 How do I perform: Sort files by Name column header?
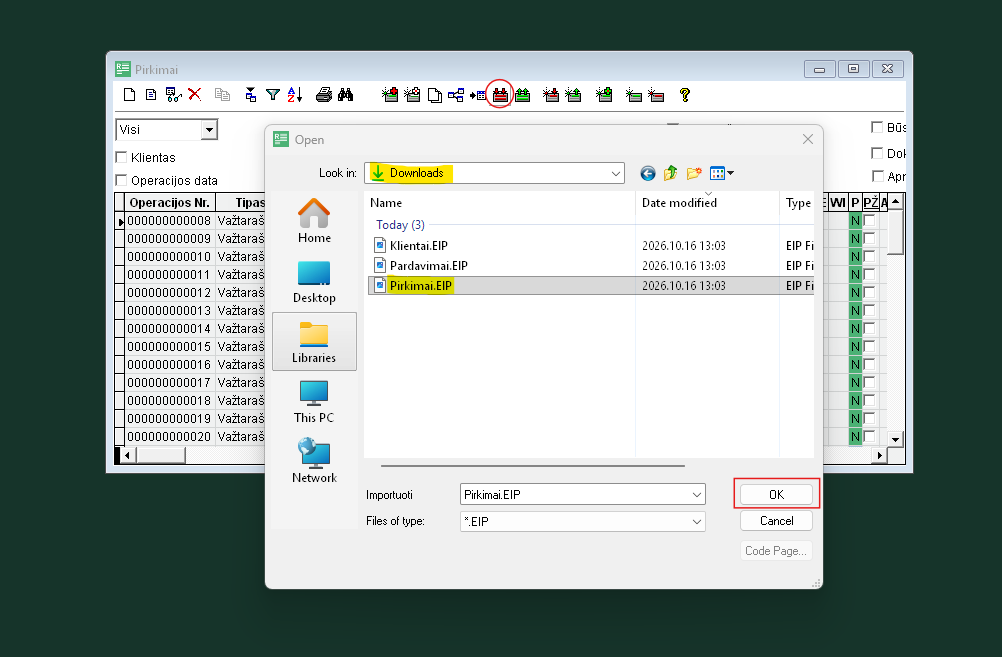click(x=500, y=203)
